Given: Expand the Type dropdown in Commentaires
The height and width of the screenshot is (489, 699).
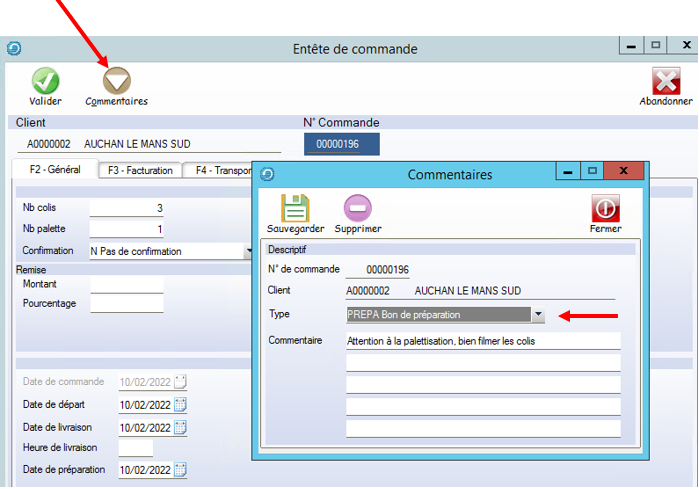Looking at the screenshot, I should pos(538,315).
